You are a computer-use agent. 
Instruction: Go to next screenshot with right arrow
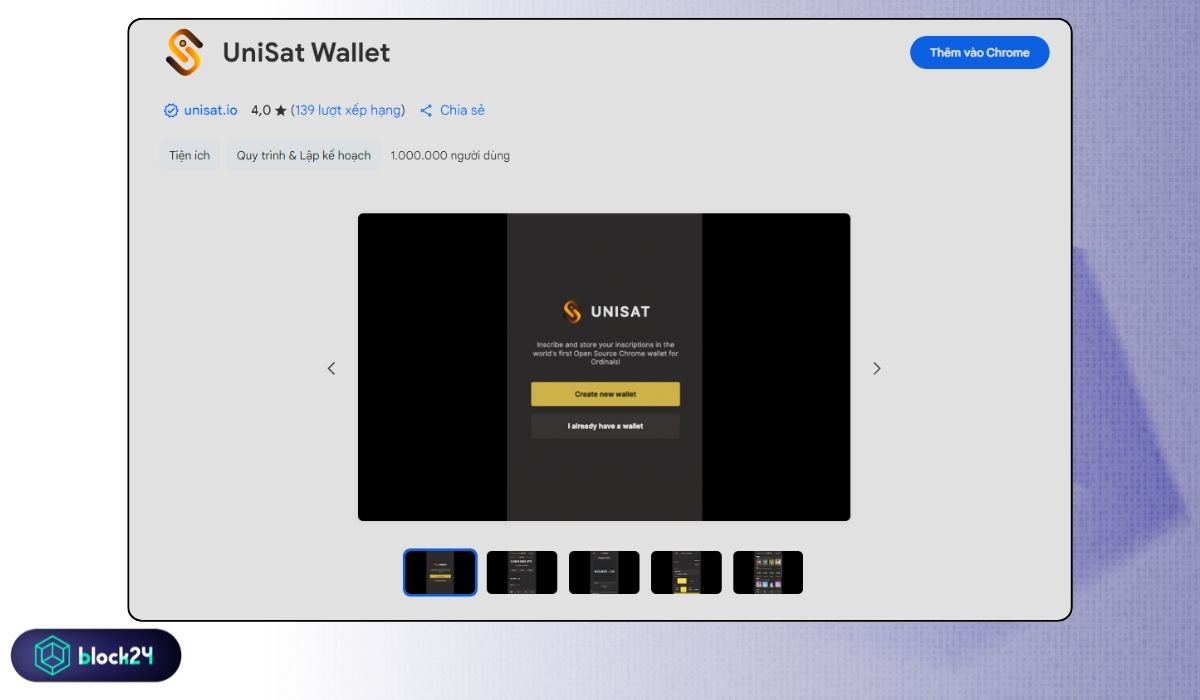(x=877, y=368)
